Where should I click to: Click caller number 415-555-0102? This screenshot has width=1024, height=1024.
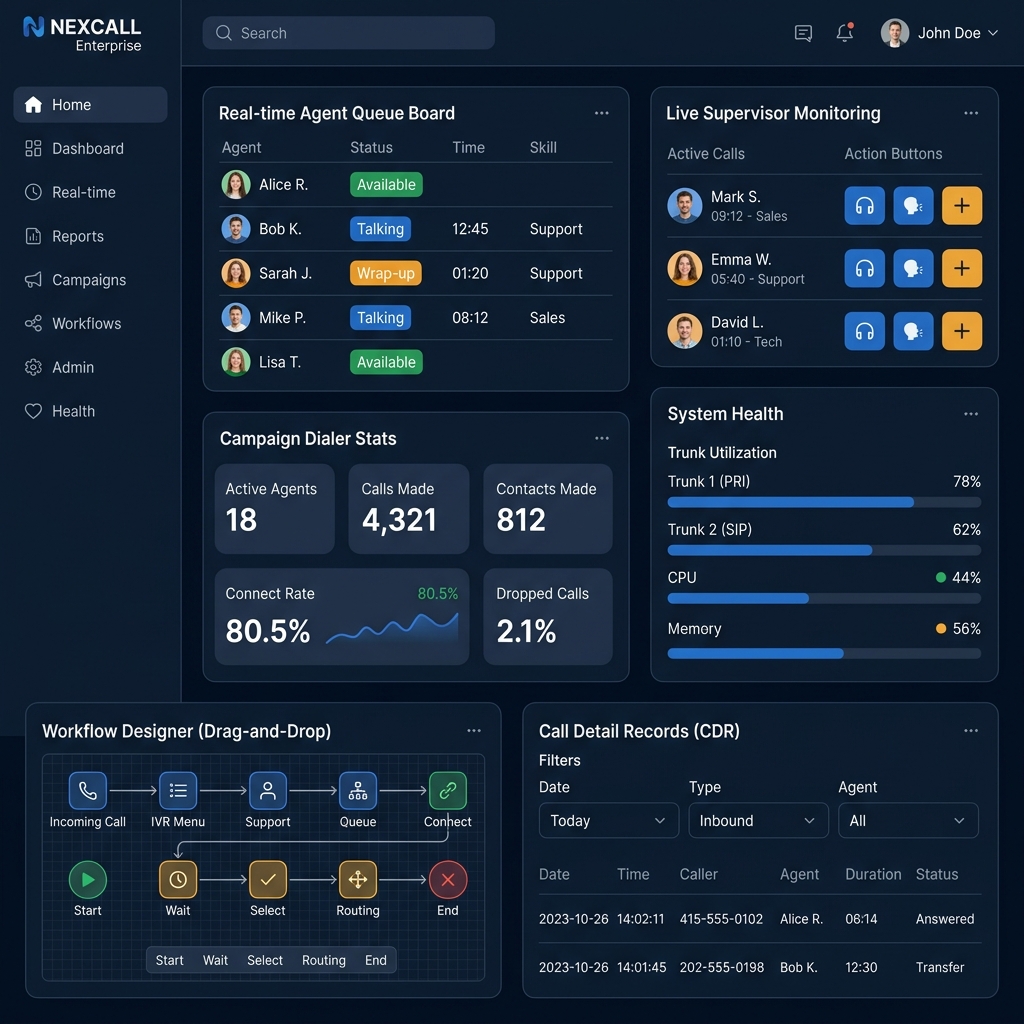click(x=721, y=919)
